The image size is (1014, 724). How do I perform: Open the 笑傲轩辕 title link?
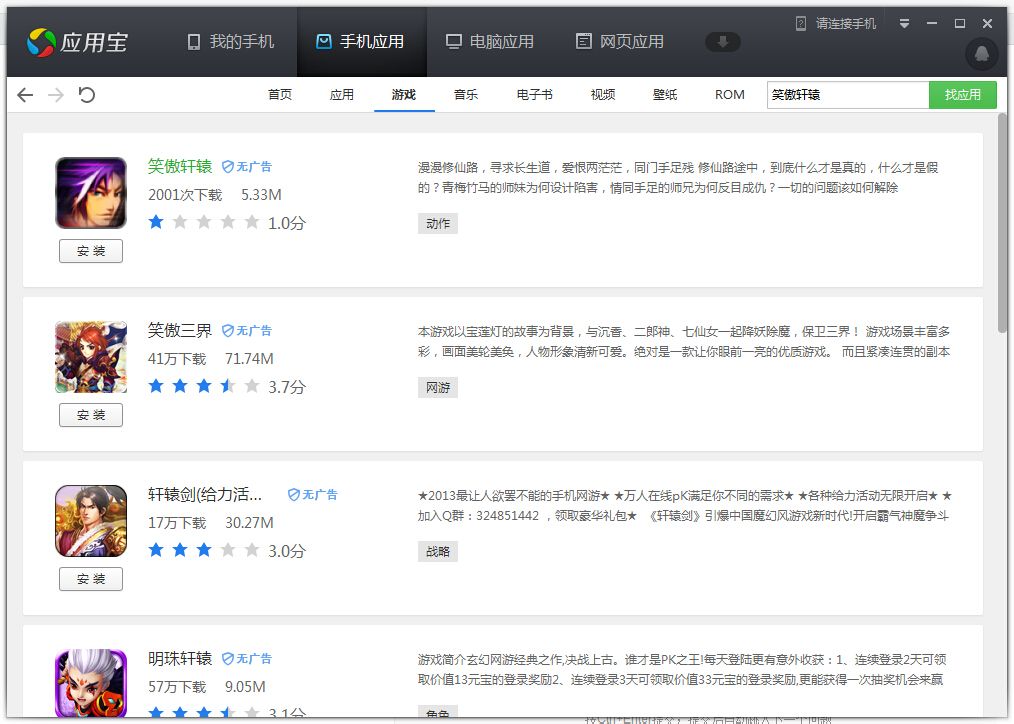tap(180, 166)
